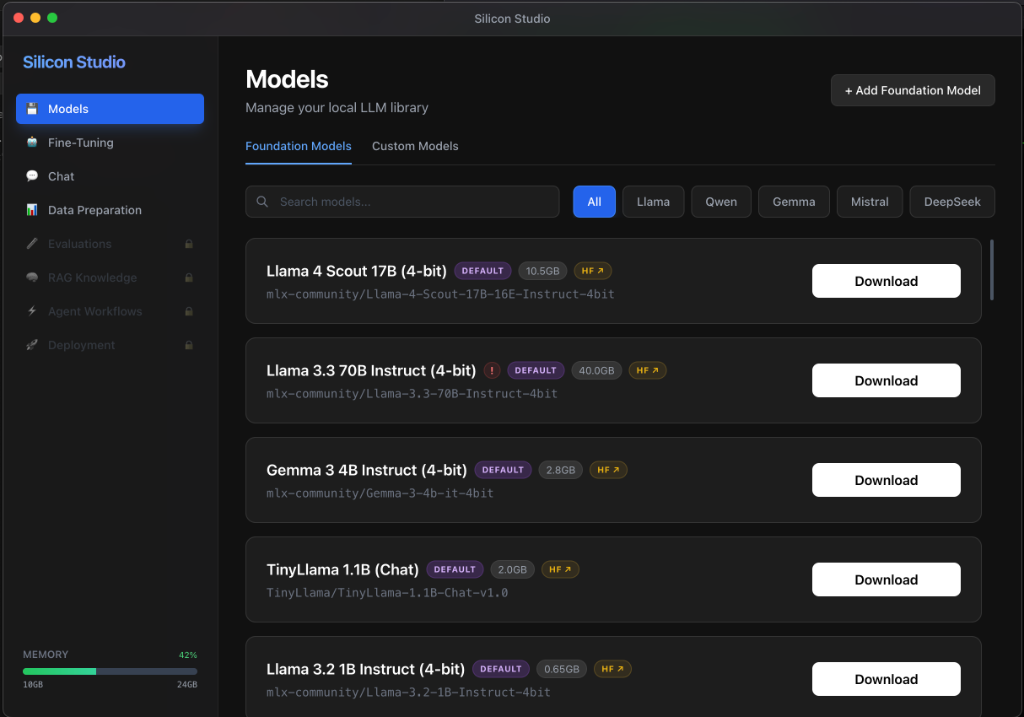Filter models by DeepSeek

(952, 202)
